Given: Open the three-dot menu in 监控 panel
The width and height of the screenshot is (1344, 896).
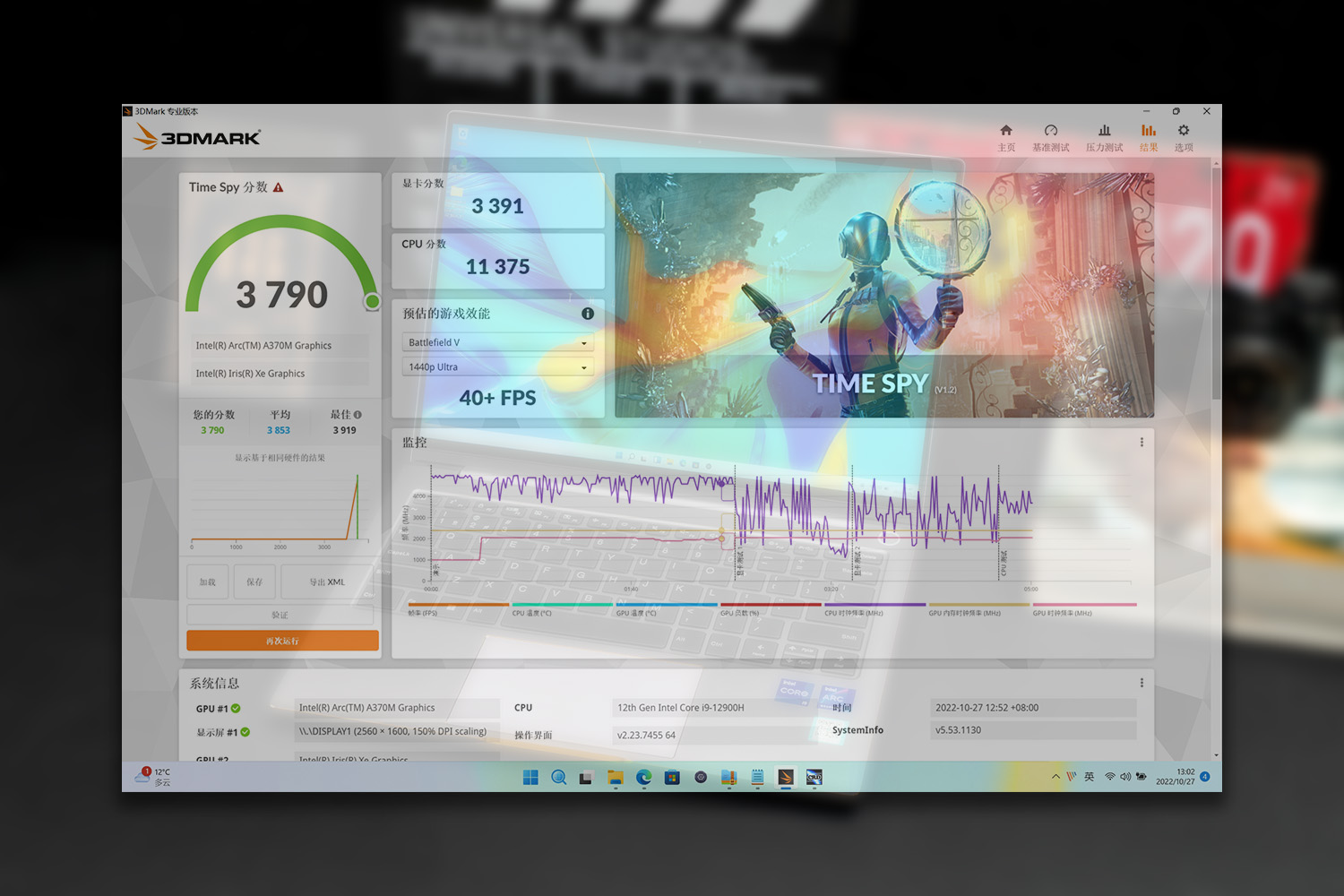Looking at the screenshot, I should (x=1142, y=443).
